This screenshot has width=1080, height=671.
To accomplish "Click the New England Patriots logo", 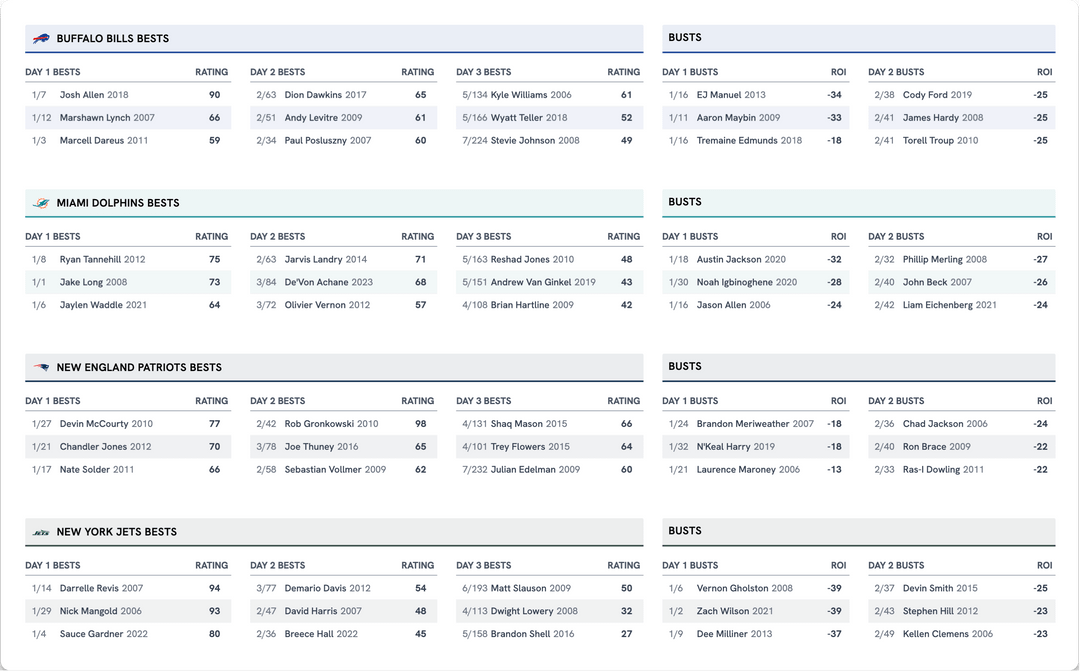I will click(41, 367).
